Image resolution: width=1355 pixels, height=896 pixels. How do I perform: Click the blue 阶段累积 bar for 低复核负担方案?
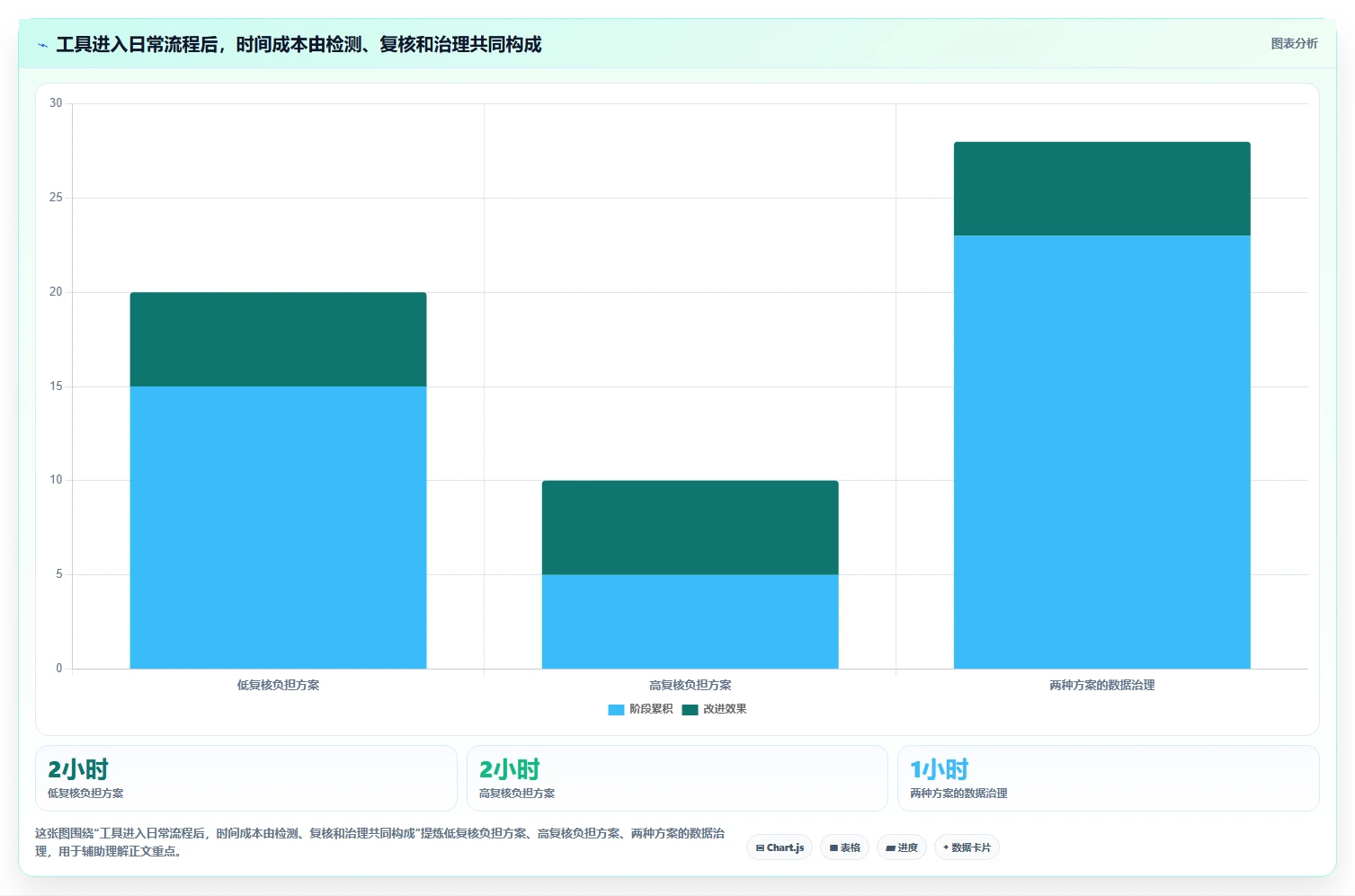point(278,528)
